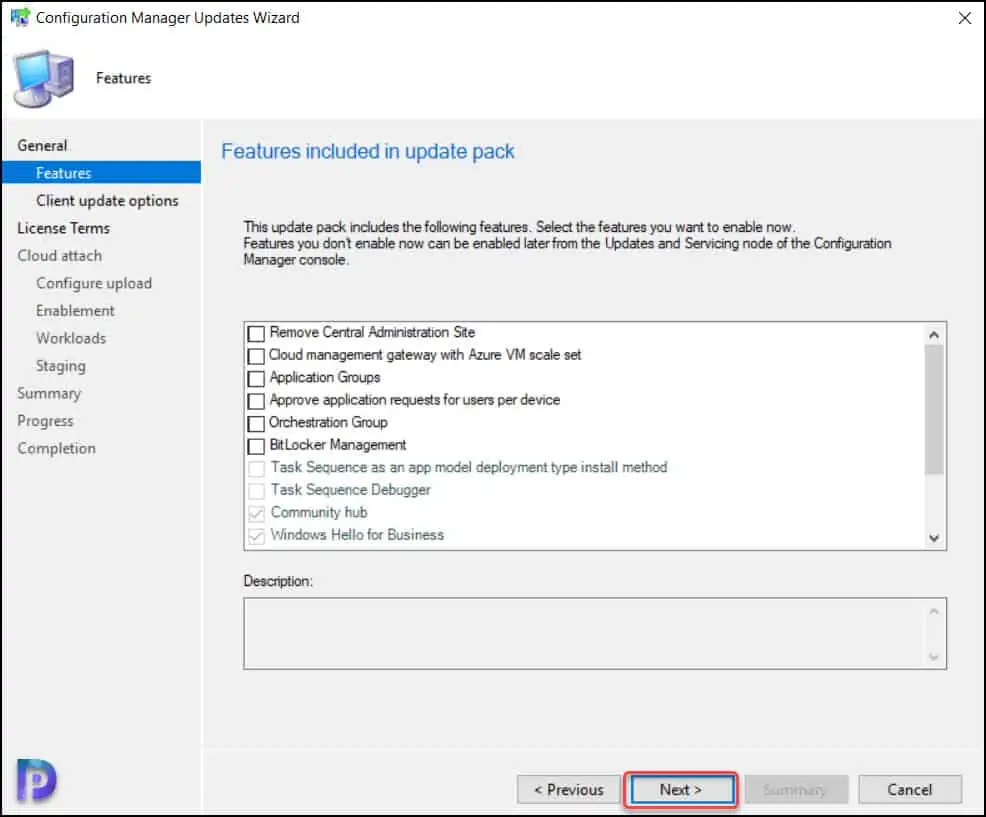Click the Task Sequence Debugger checkbox
This screenshot has width=986, height=817.
click(256, 491)
